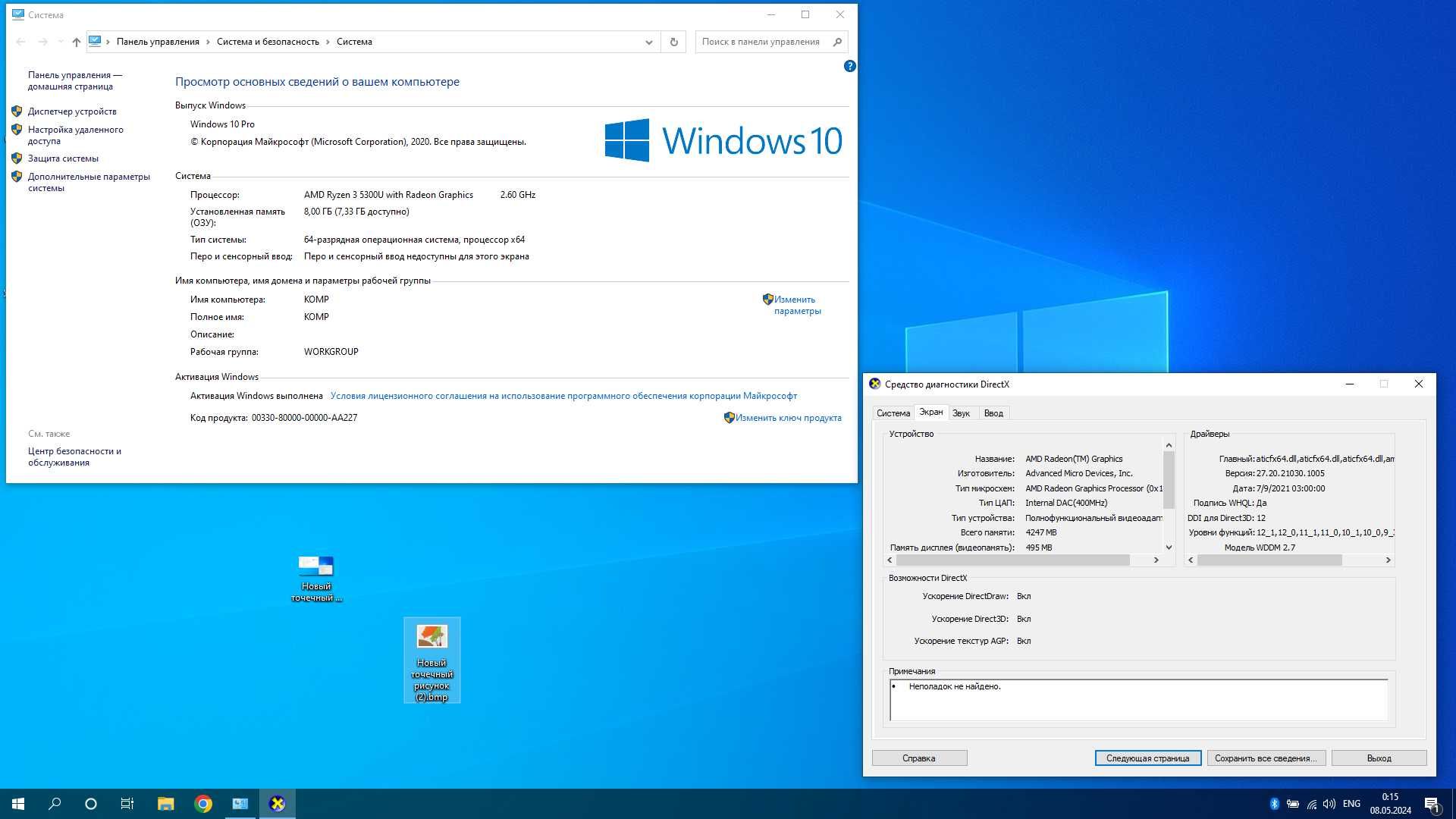Click device list horizontal scrollbar thumb
1456x819 pixels.
(x=1013, y=560)
